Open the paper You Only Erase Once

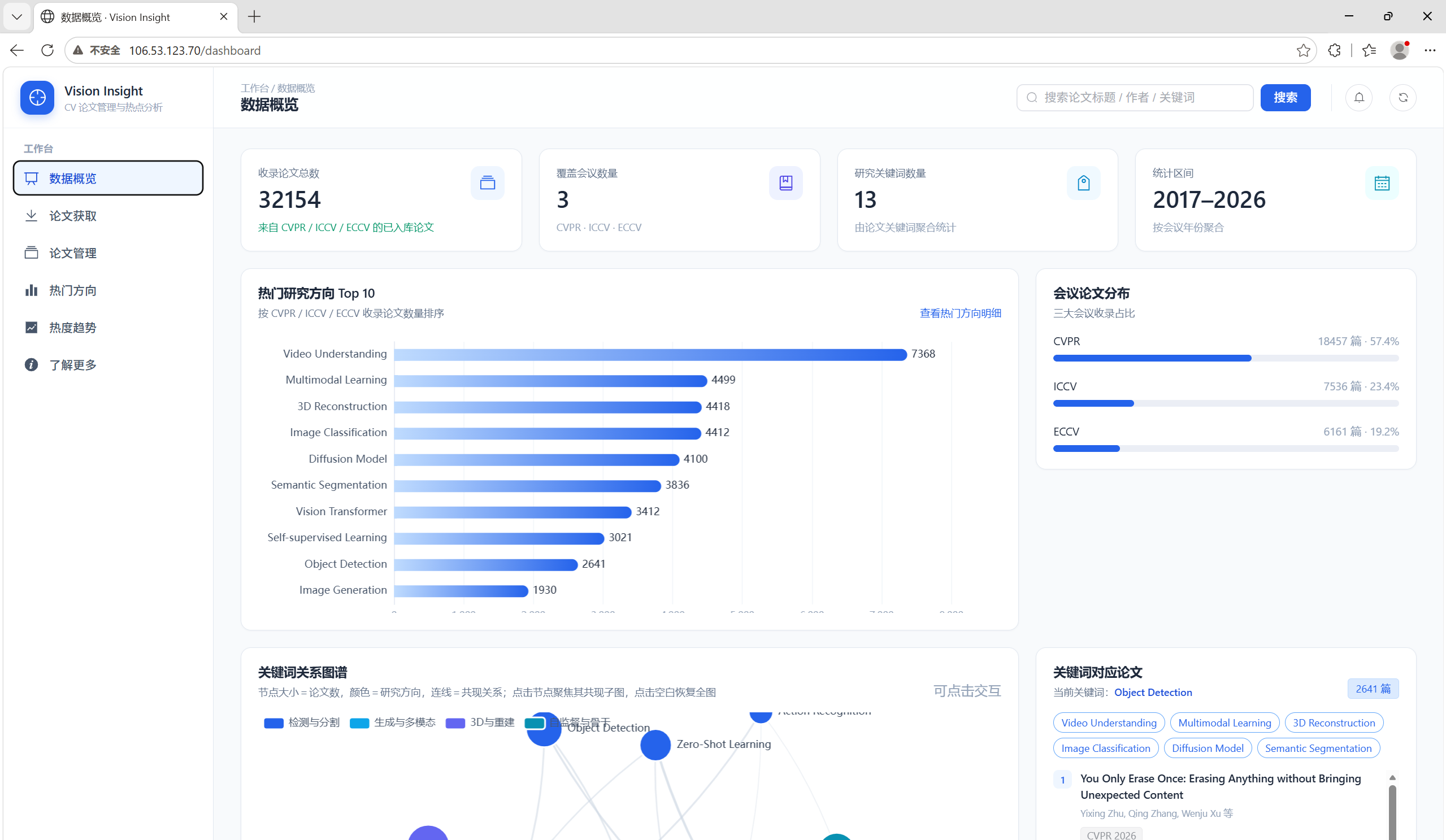[x=1220, y=786]
